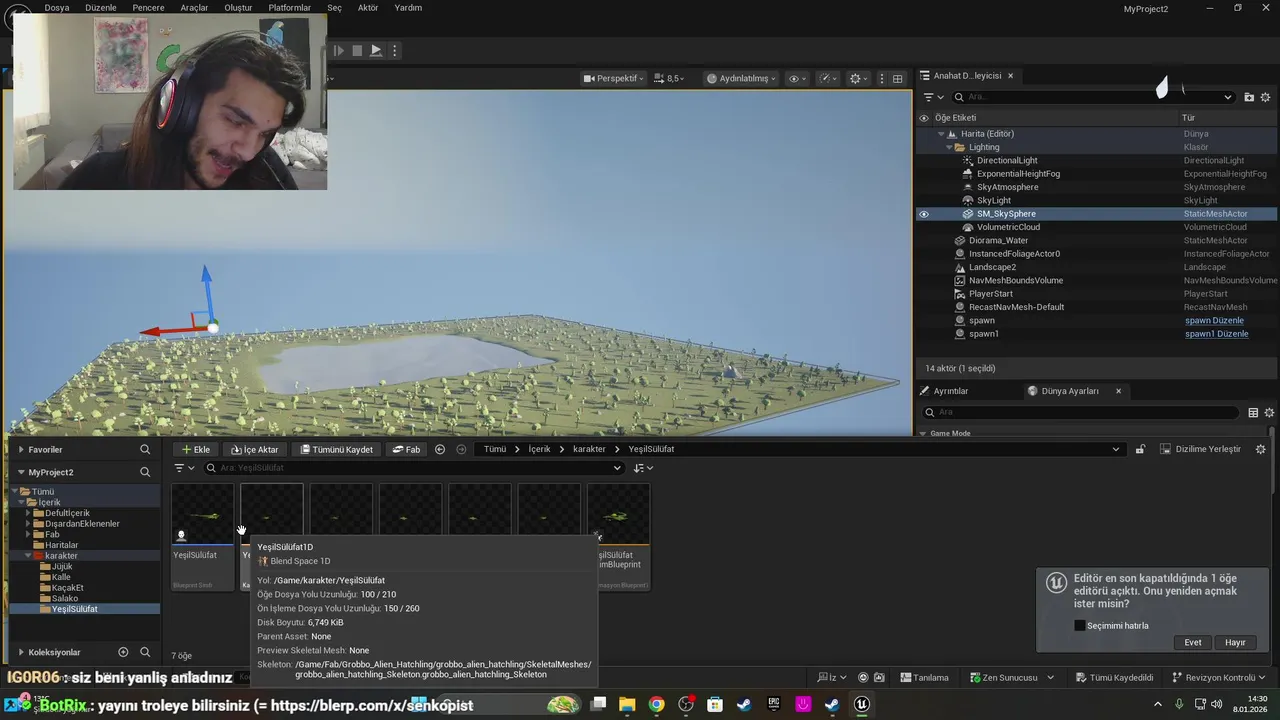The height and width of the screenshot is (720, 1280).
Task: Open play options three-dot menu
Action: point(395,50)
